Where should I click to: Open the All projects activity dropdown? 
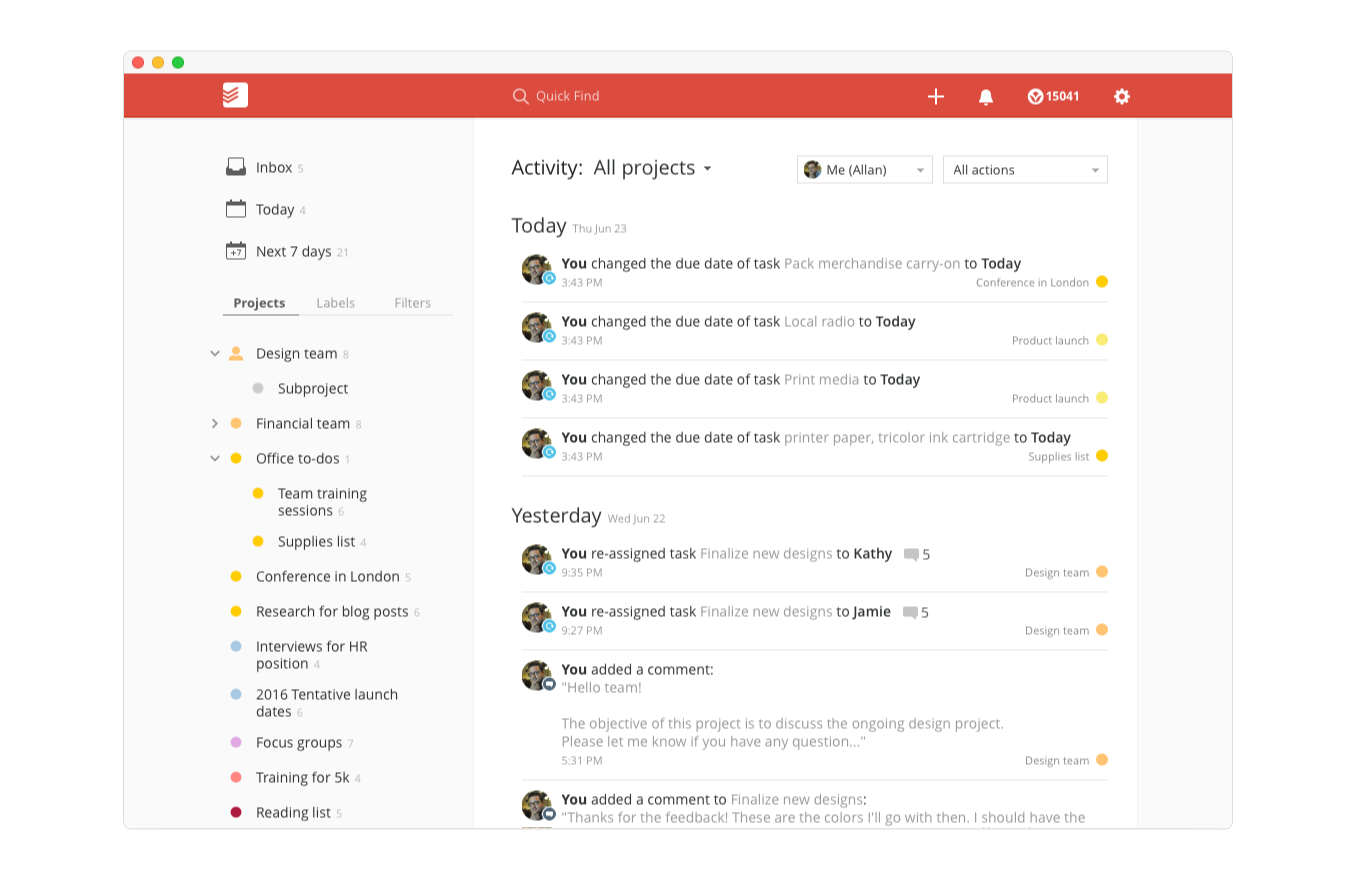pyautogui.click(x=653, y=168)
